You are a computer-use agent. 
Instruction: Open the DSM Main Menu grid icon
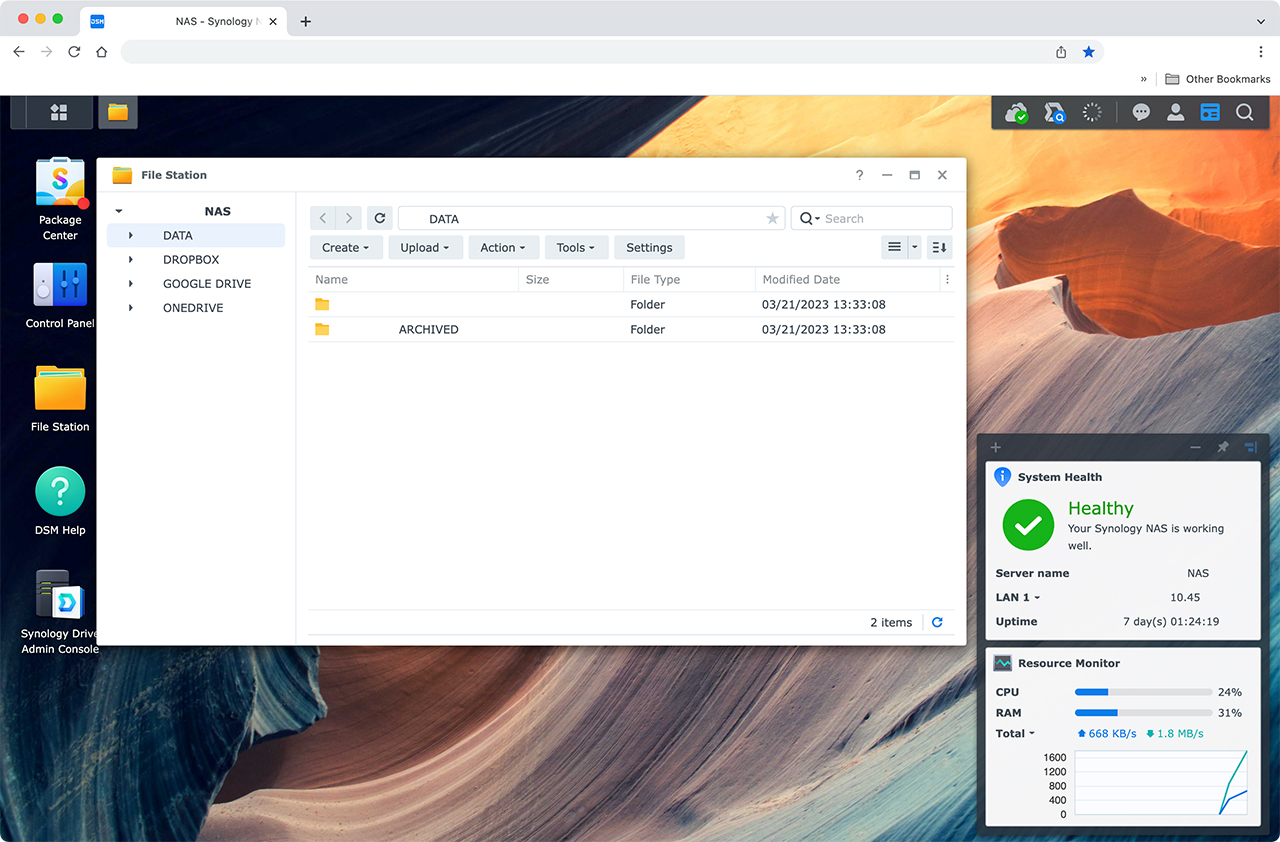click(59, 113)
